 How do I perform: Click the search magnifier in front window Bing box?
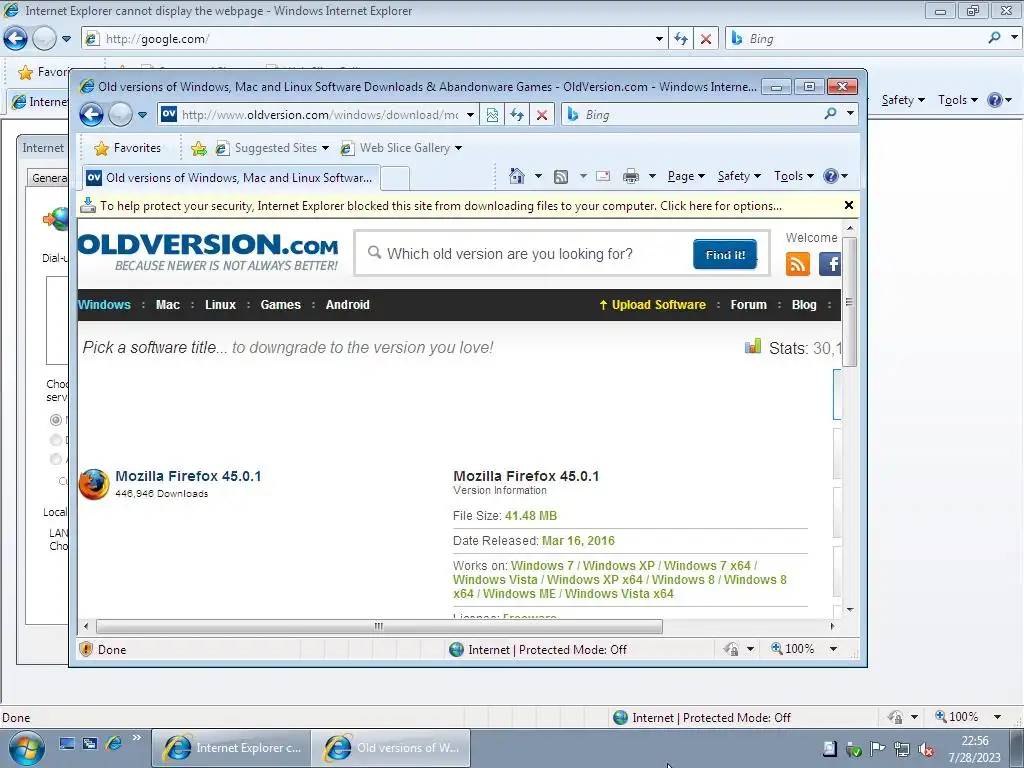click(x=829, y=114)
